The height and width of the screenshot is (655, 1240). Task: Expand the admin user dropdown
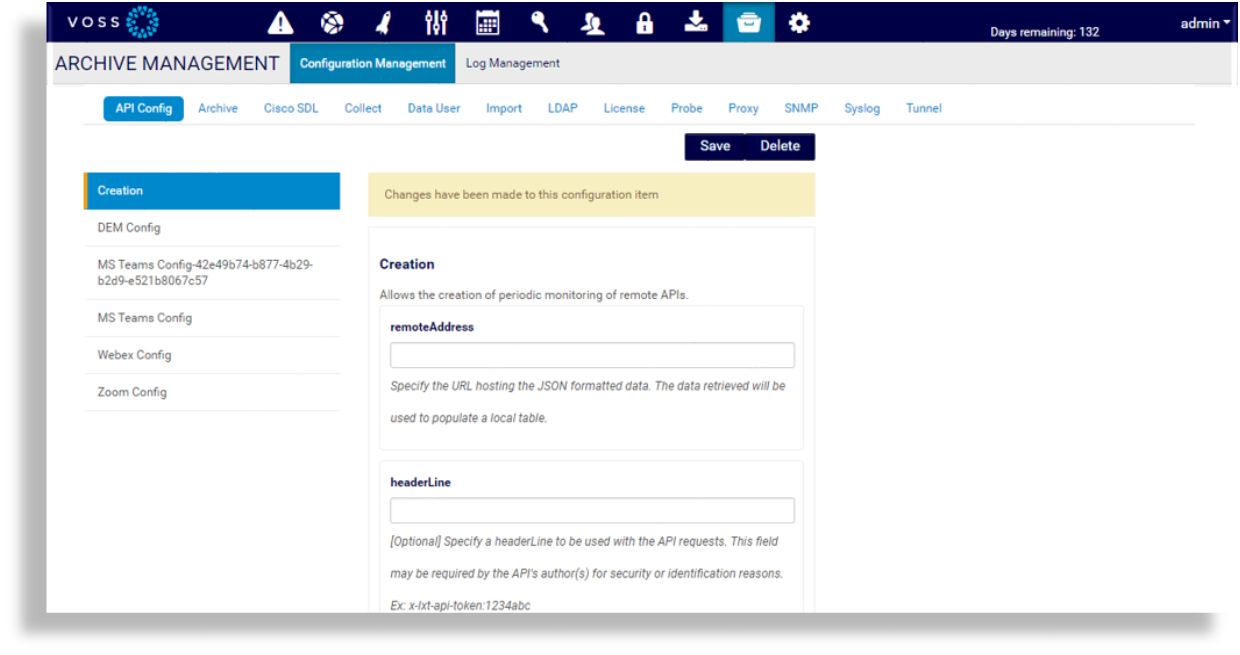click(x=1205, y=23)
